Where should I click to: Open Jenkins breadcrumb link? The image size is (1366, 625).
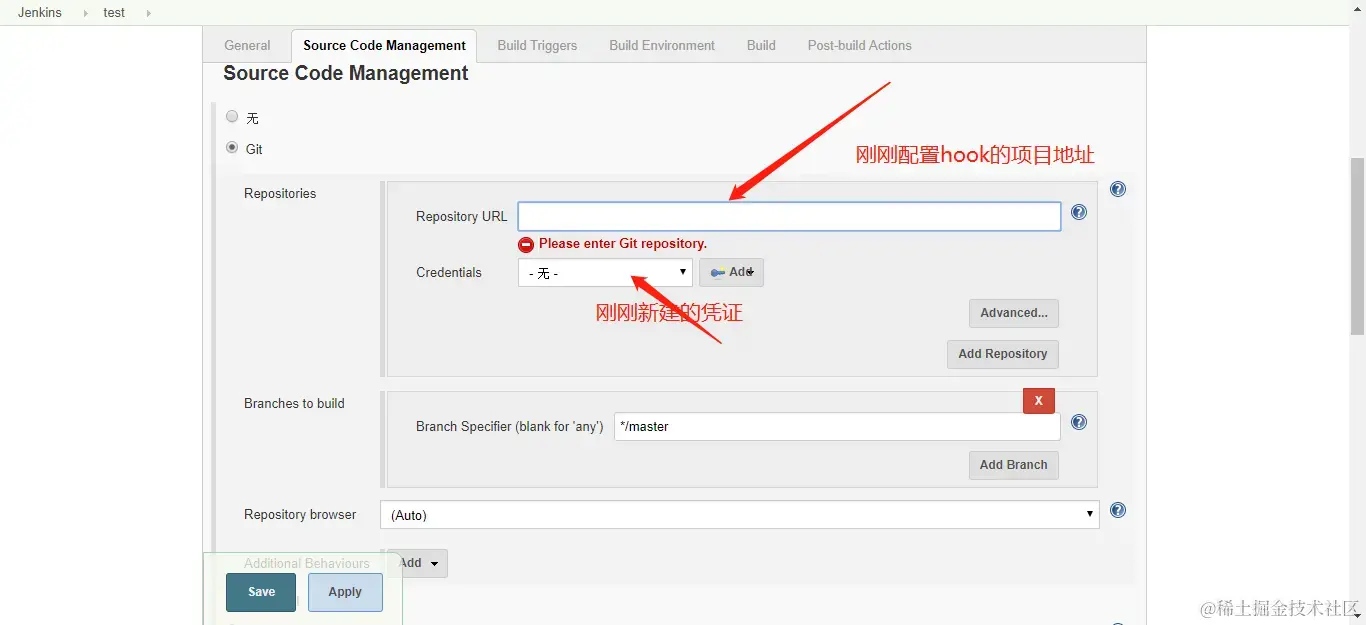[40, 13]
